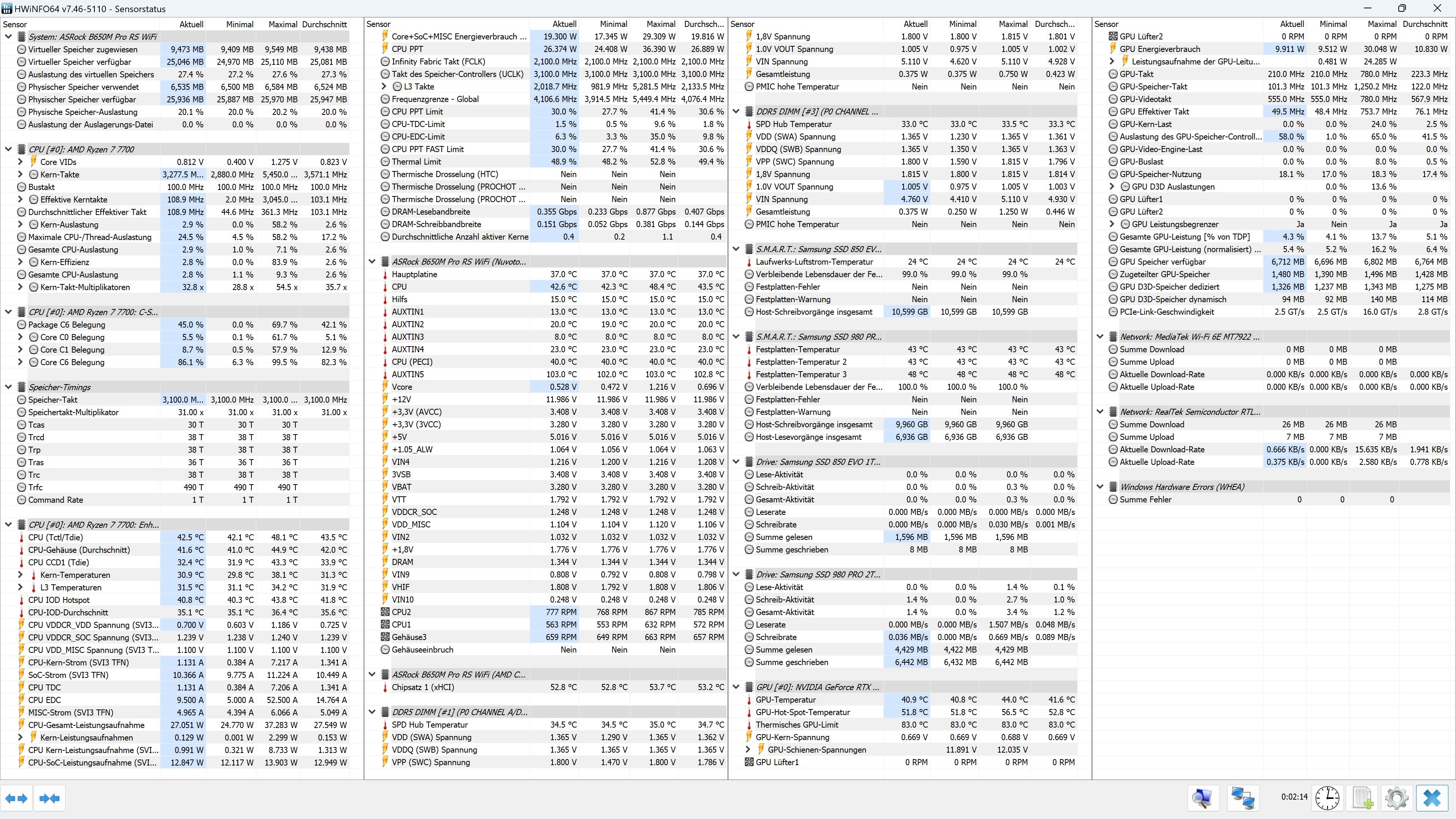The width and height of the screenshot is (1456, 819).
Task: Expand the GPU-Schienen-Spannungen row
Action: pos(748,750)
